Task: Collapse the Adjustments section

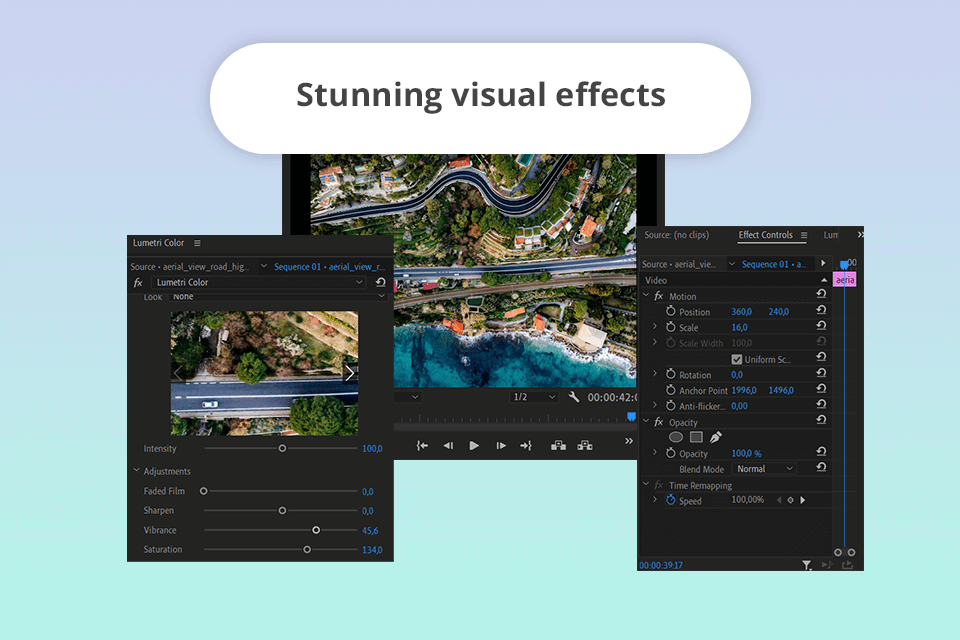Action: [136, 471]
